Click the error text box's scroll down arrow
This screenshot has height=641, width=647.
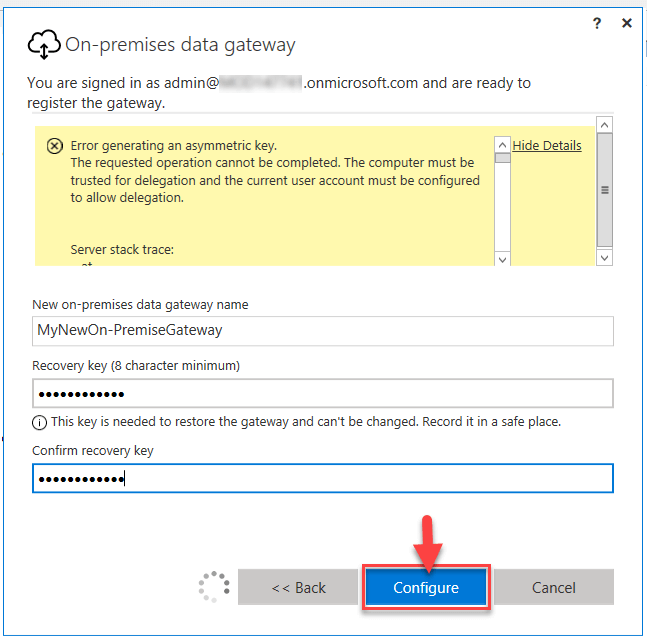point(503,257)
